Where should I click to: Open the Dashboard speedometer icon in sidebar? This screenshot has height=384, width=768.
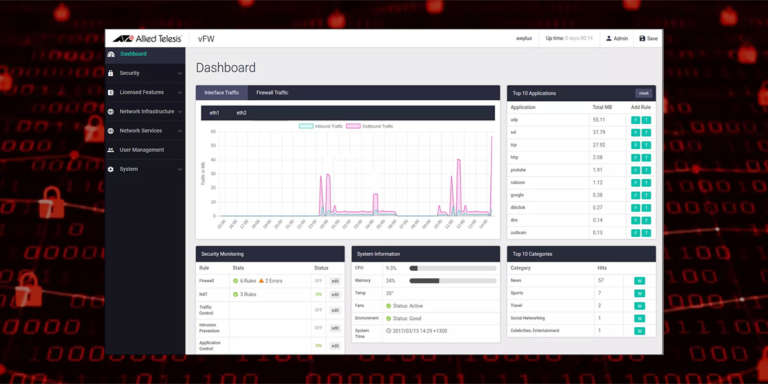coord(111,54)
